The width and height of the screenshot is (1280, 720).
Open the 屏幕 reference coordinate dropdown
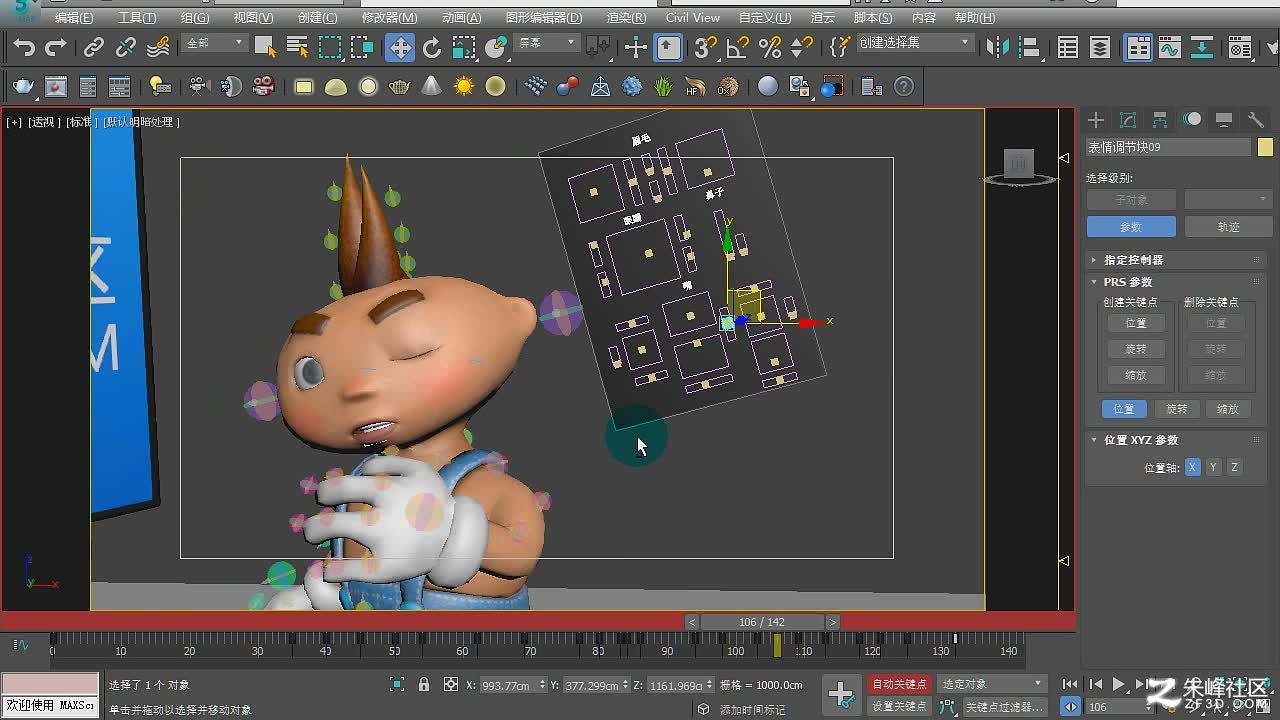point(546,43)
